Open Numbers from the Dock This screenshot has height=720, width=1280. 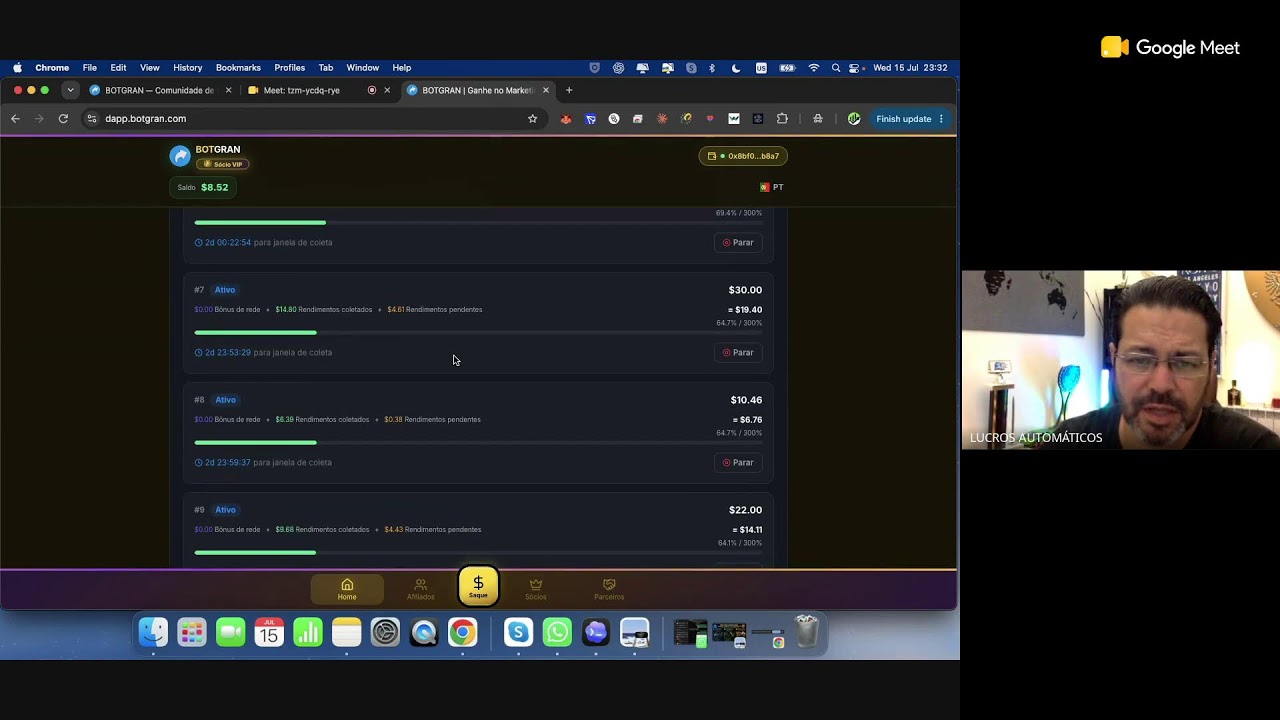pos(308,632)
